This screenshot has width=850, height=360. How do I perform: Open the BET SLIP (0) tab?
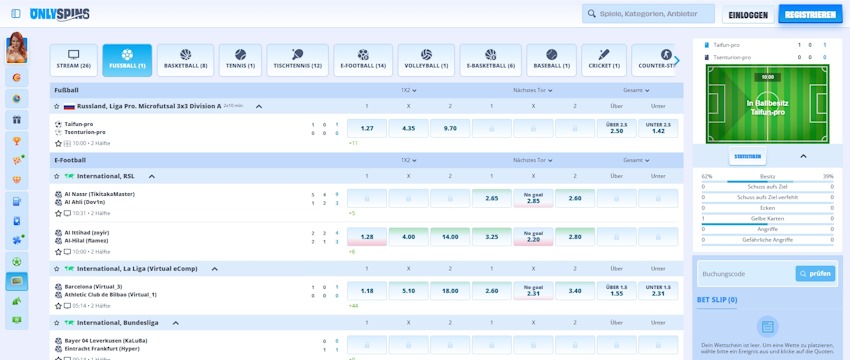click(x=717, y=300)
